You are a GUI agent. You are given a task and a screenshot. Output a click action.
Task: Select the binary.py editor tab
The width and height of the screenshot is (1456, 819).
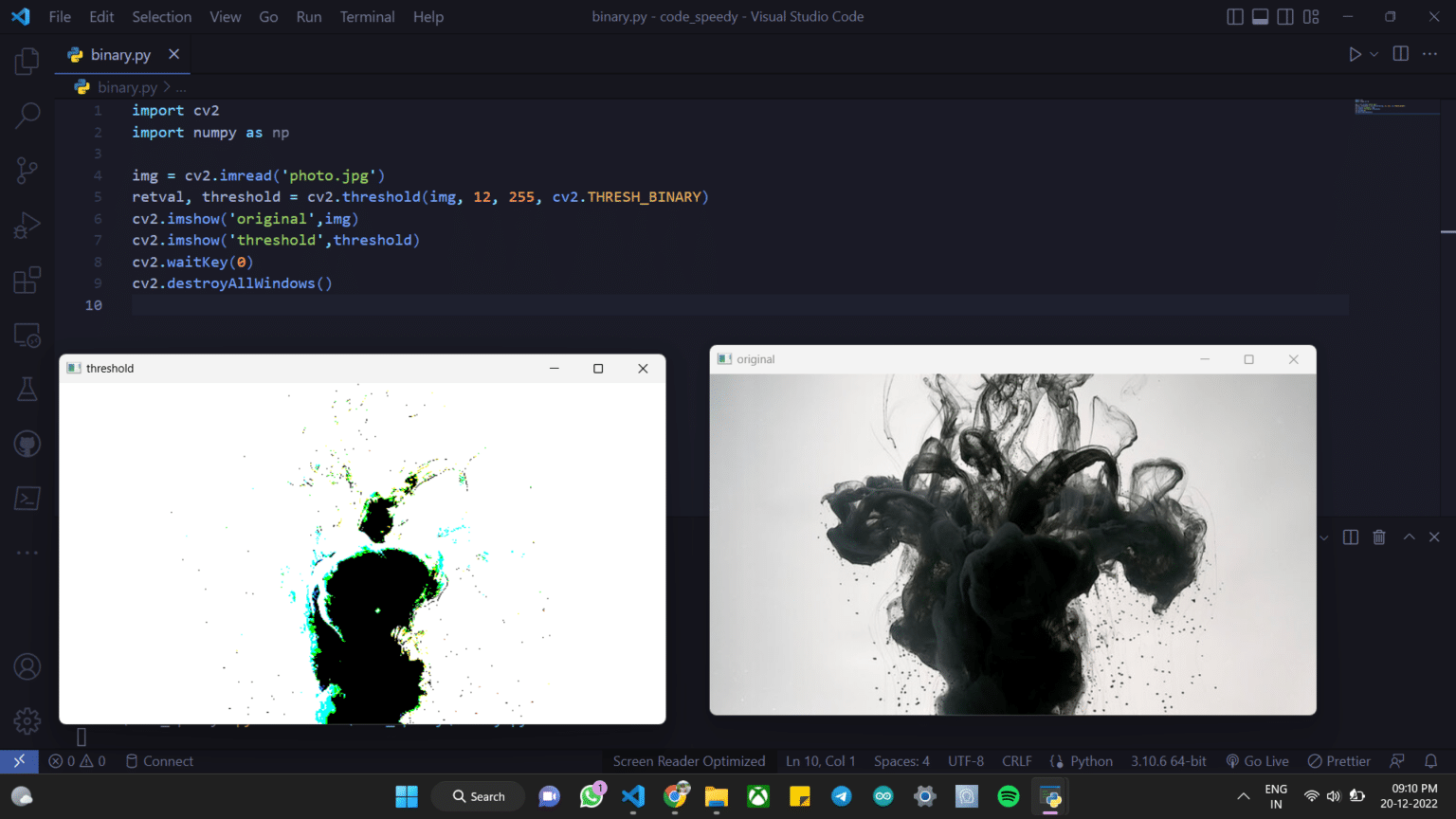120,55
